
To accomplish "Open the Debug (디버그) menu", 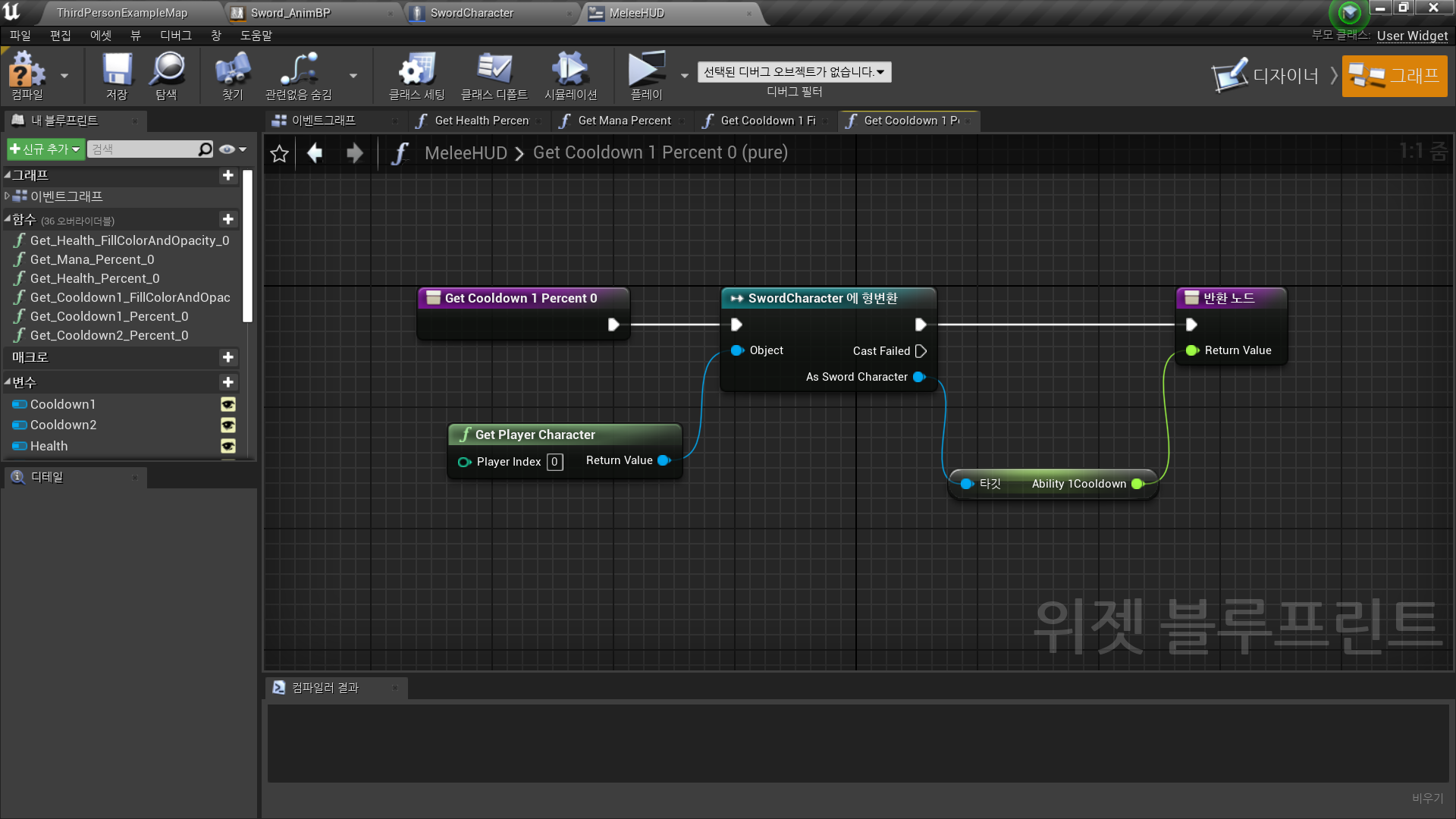I will [175, 36].
